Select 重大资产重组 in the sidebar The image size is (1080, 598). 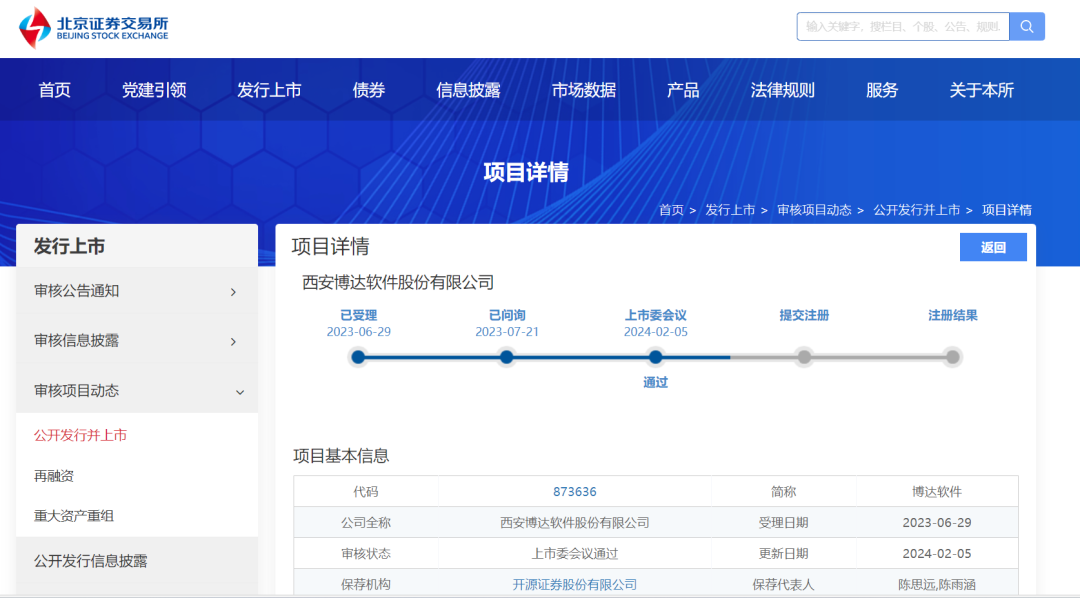[x=74, y=515]
